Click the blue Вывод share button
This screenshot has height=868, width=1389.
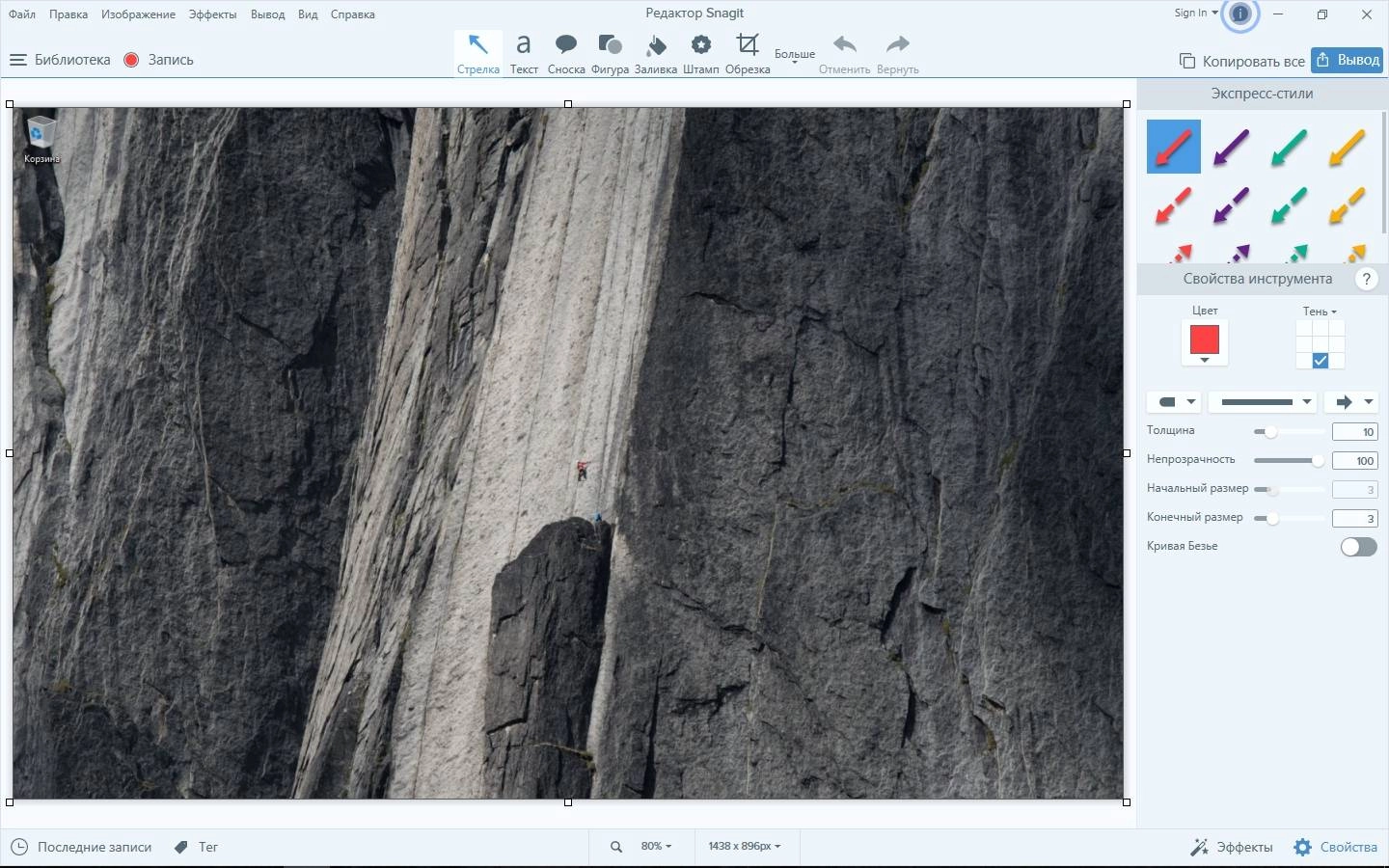[1348, 60]
